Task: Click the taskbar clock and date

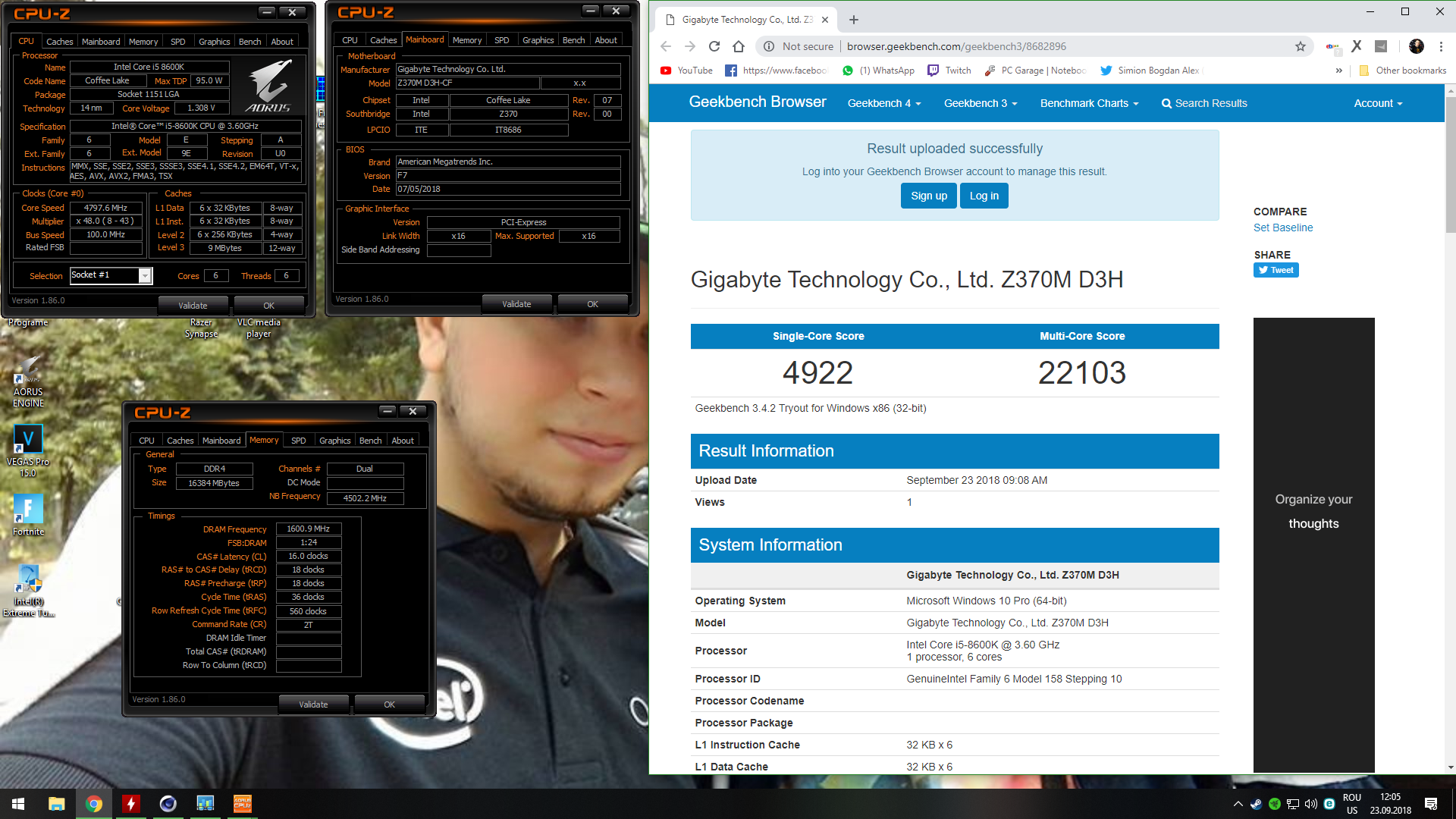Action: [1390, 804]
